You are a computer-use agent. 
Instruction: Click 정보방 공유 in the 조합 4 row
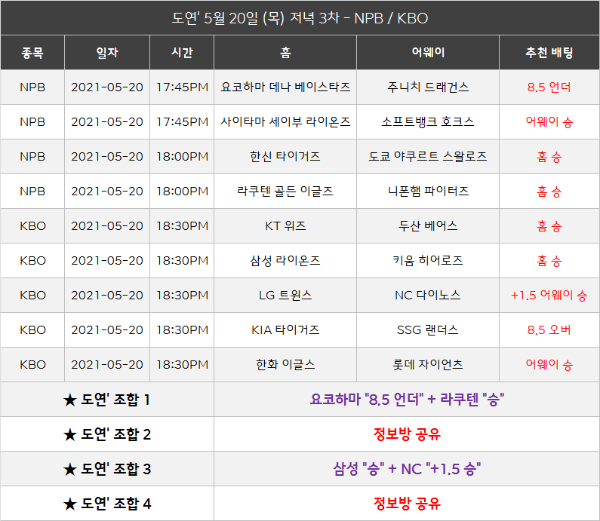[x=407, y=504]
